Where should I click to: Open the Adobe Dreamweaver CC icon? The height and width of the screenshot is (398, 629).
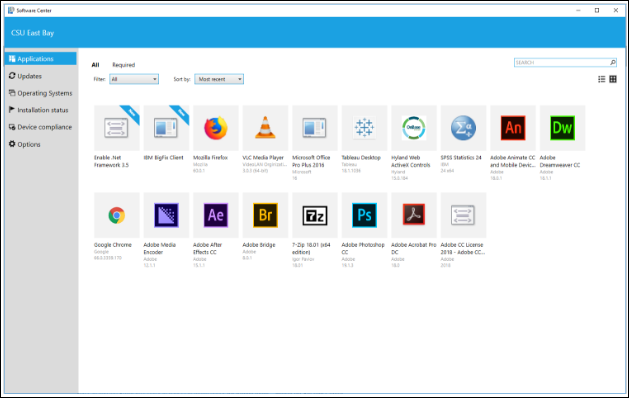[x=562, y=128]
